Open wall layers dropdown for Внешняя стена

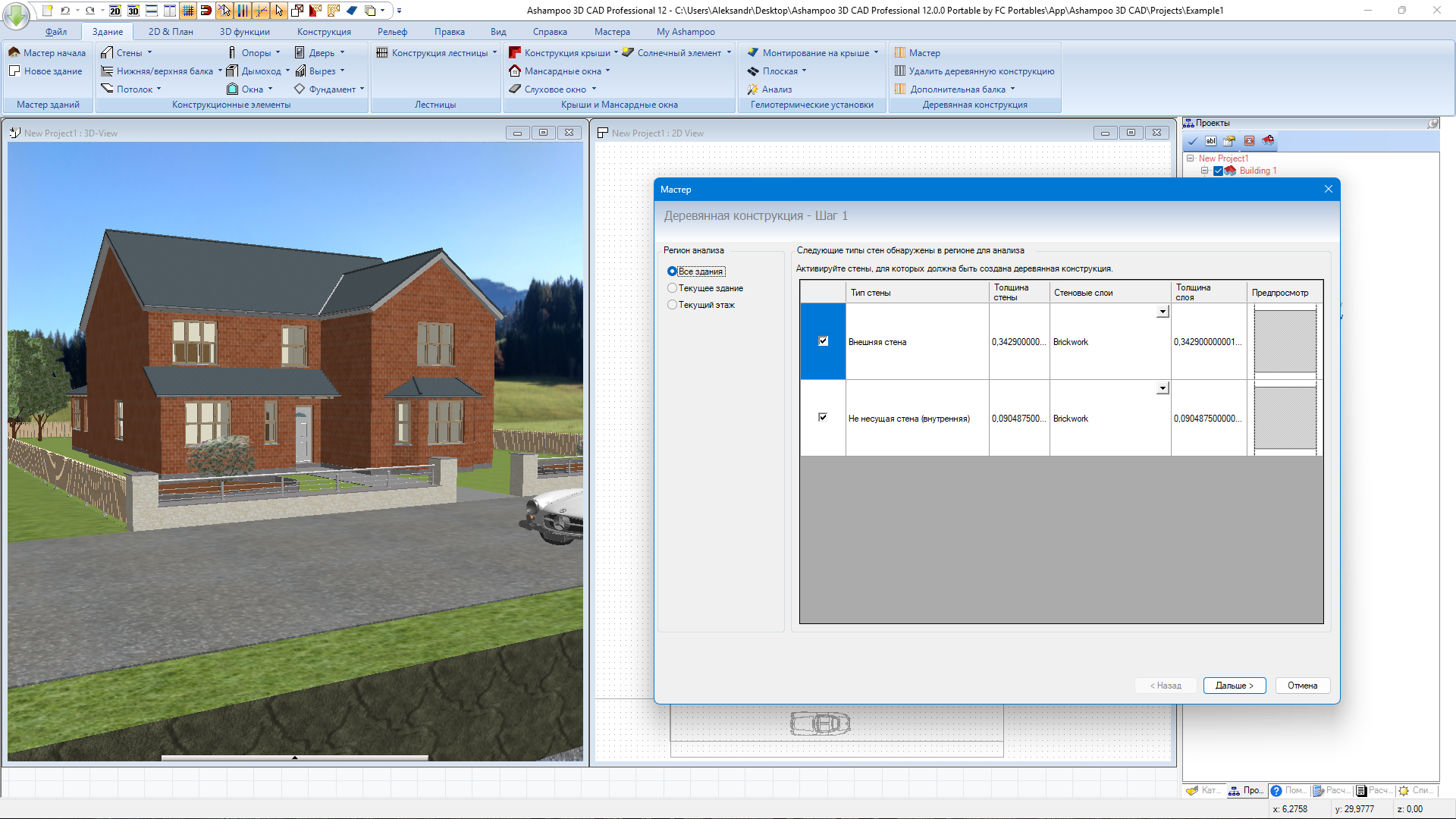point(1163,312)
